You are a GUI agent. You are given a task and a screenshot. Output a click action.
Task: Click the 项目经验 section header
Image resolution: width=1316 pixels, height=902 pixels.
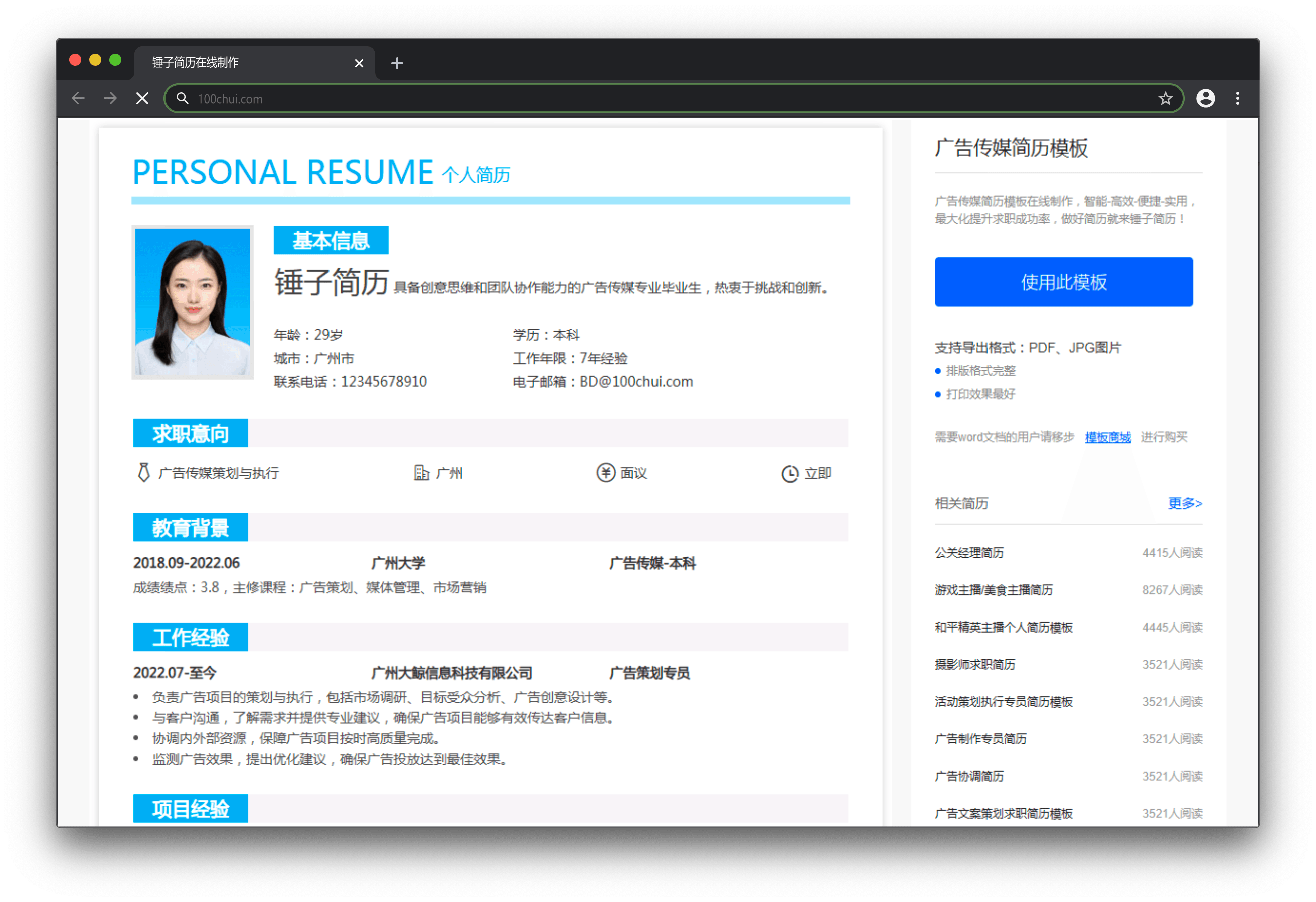tap(190, 808)
